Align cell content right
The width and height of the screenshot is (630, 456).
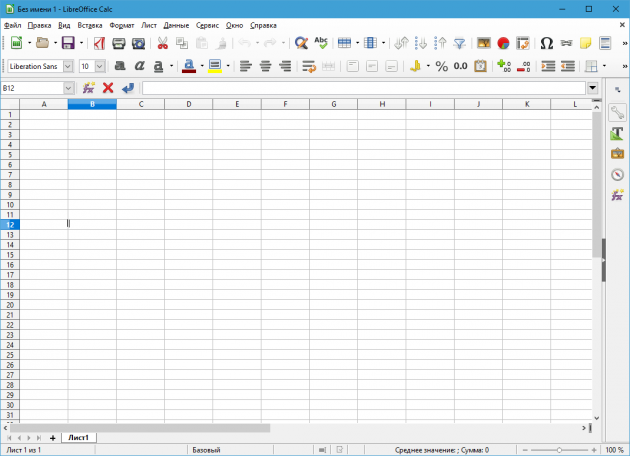coord(285,66)
